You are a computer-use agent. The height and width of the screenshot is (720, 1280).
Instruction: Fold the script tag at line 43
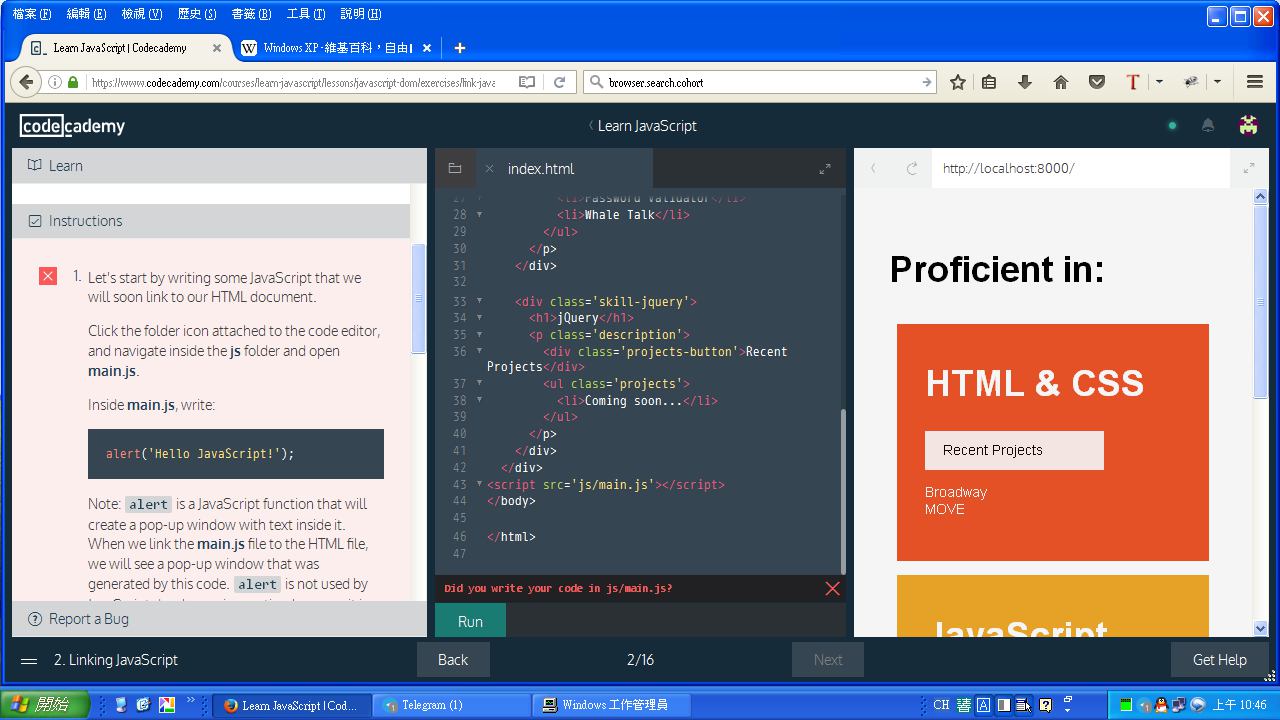pyautogui.click(x=479, y=484)
